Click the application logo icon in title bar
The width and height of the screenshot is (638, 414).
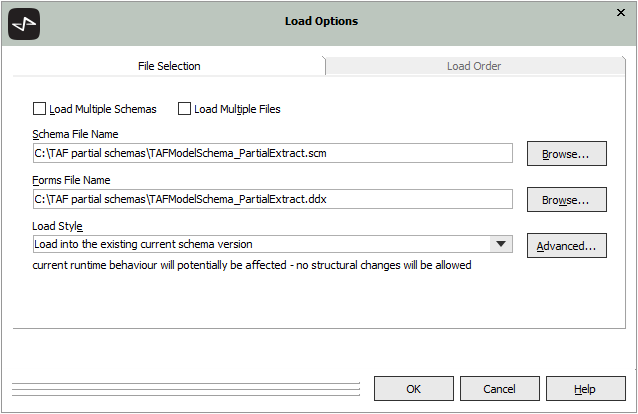coord(24,22)
